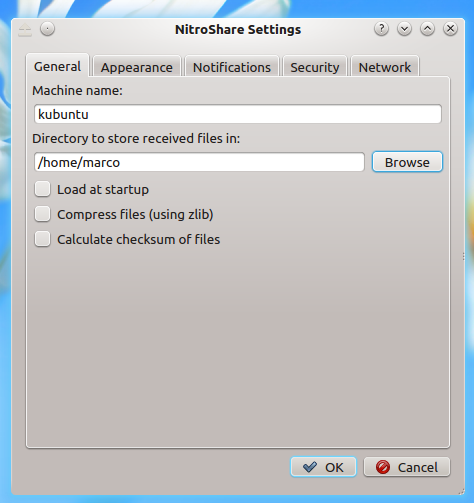Click the window resize grip in corner
The width and height of the screenshot is (474, 503).
pos(461,492)
